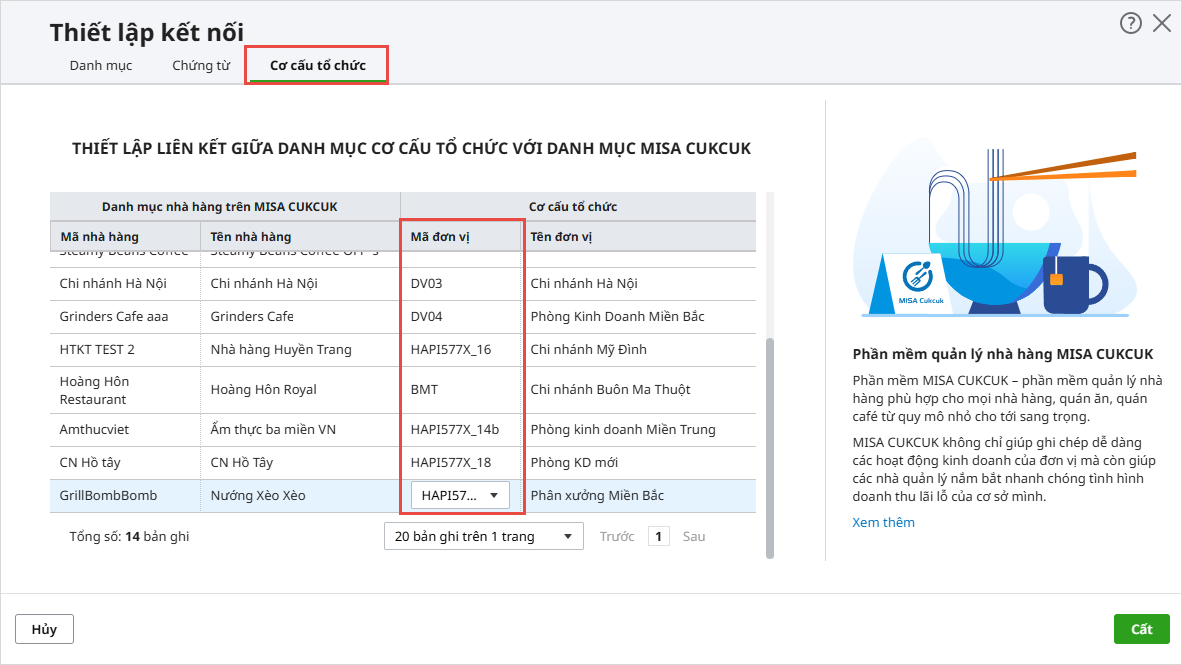Close the Thiết lập kết nối dialog

1161,24
